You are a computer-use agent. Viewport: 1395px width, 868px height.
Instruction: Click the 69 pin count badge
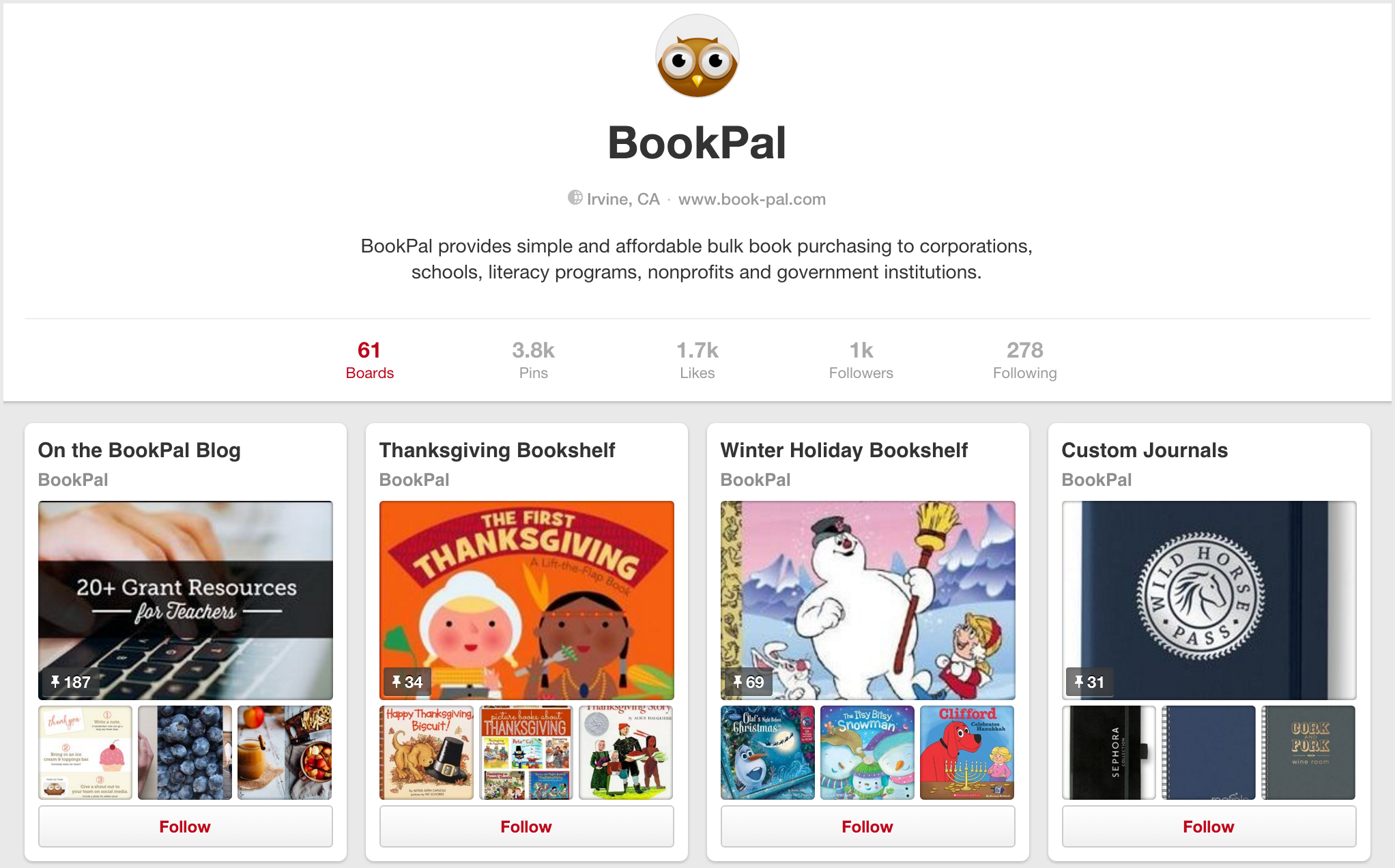tap(748, 682)
